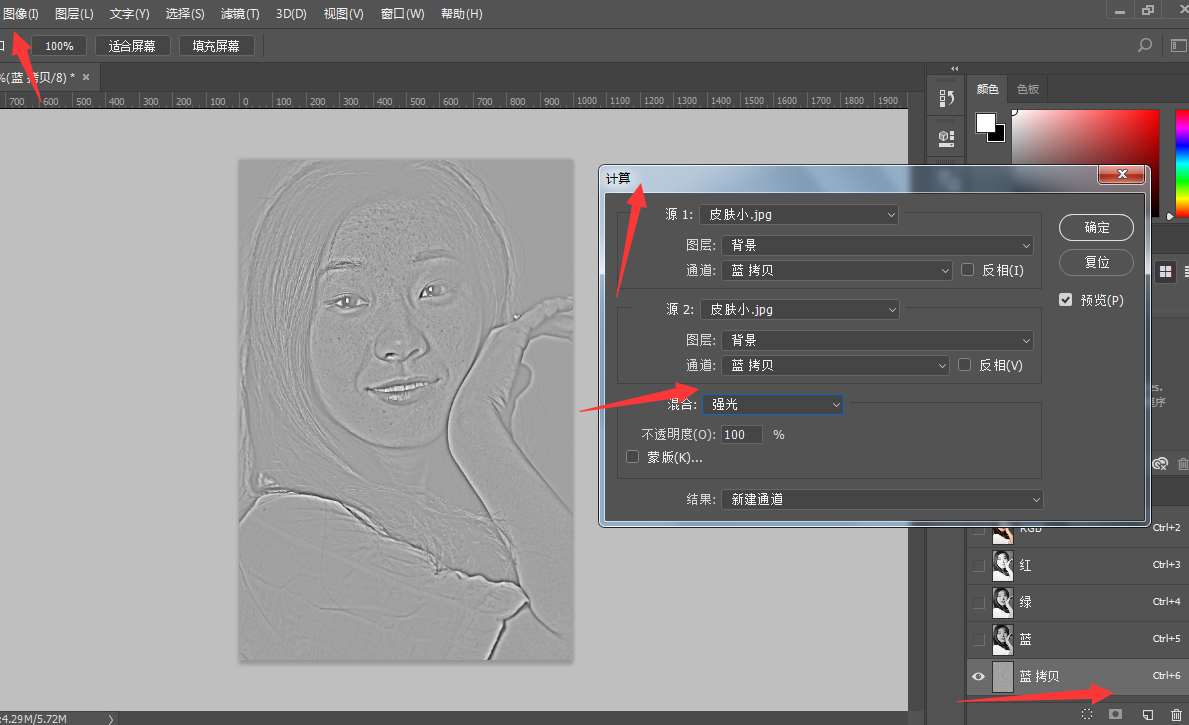The width and height of the screenshot is (1189, 725).
Task: Open the 滤镜(T) menu
Action: (x=240, y=14)
